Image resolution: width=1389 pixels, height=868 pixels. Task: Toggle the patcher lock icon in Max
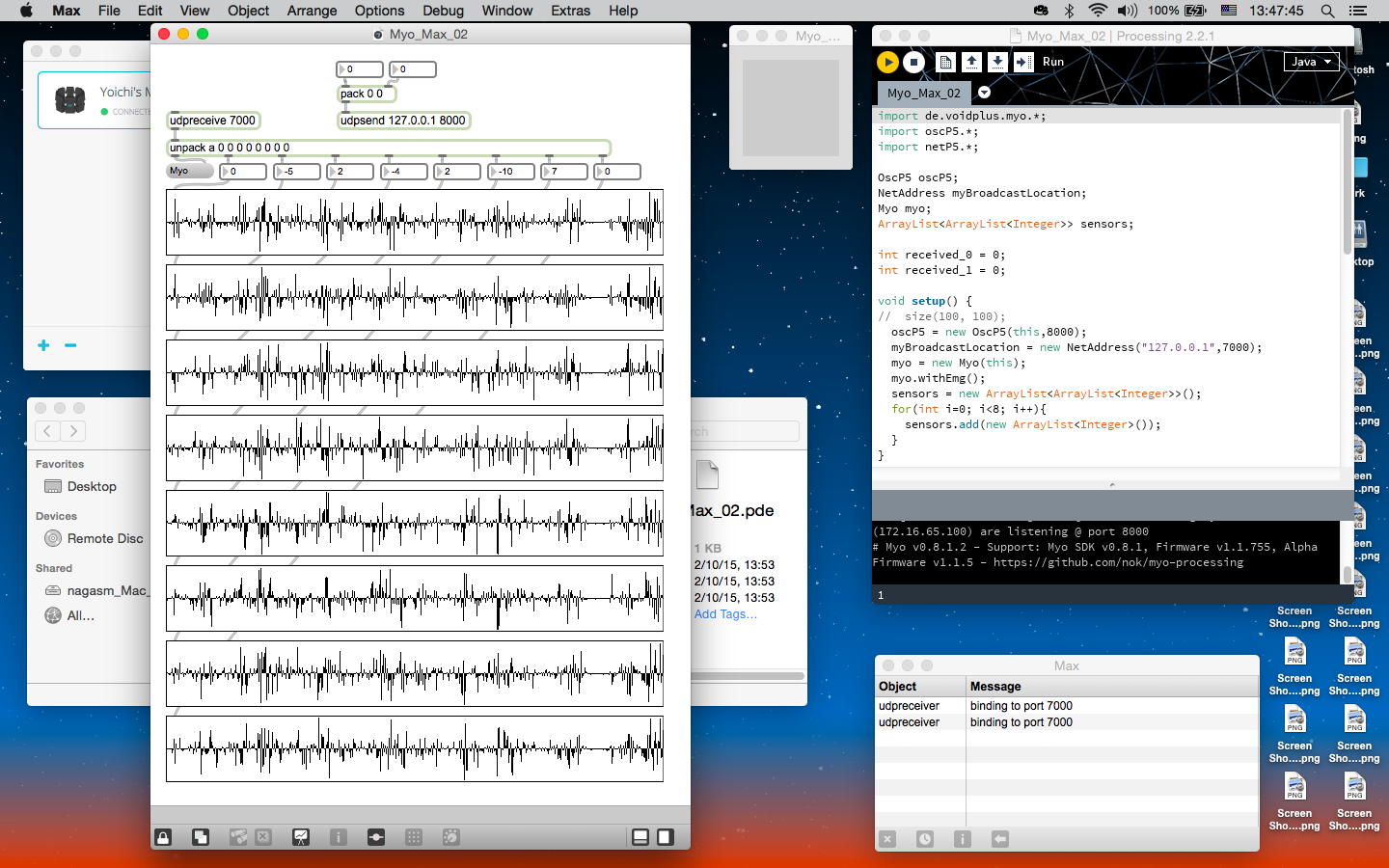click(x=163, y=837)
